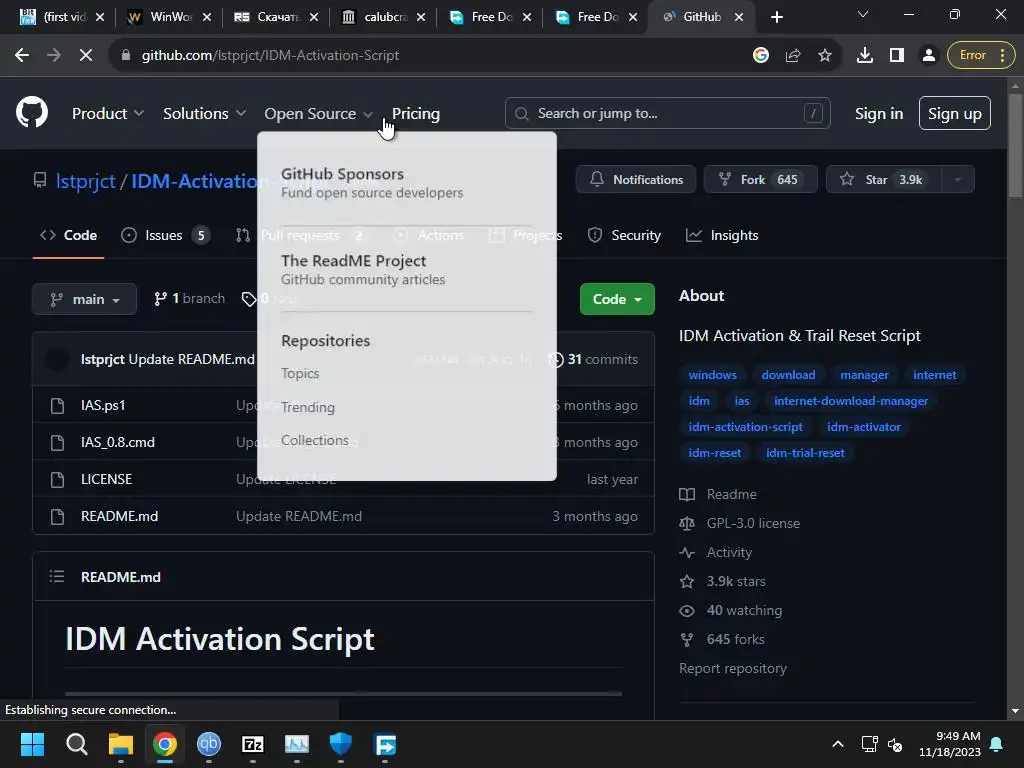This screenshot has width=1024, height=768.
Task: Expand the Star lists dropdown arrow
Action: pos(958,180)
